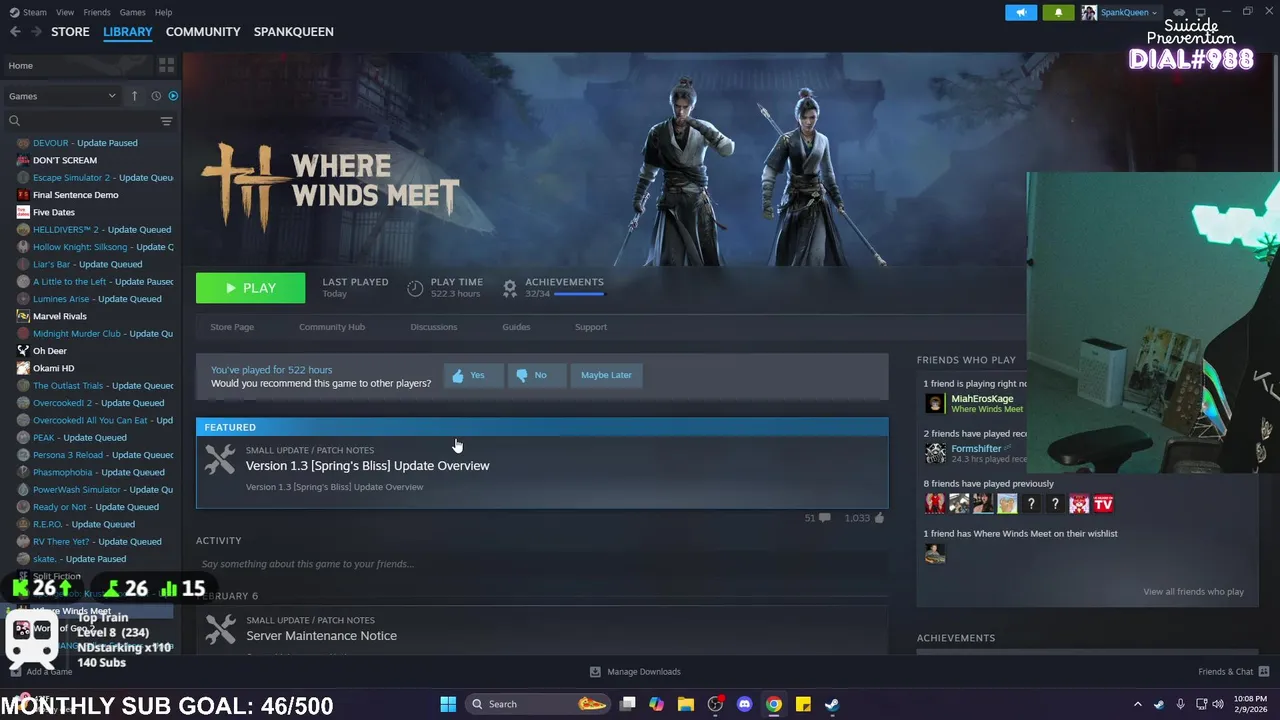This screenshot has height=720, width=1280.
Task: Click the thumbs-down No recommend button
Action: 536,375
